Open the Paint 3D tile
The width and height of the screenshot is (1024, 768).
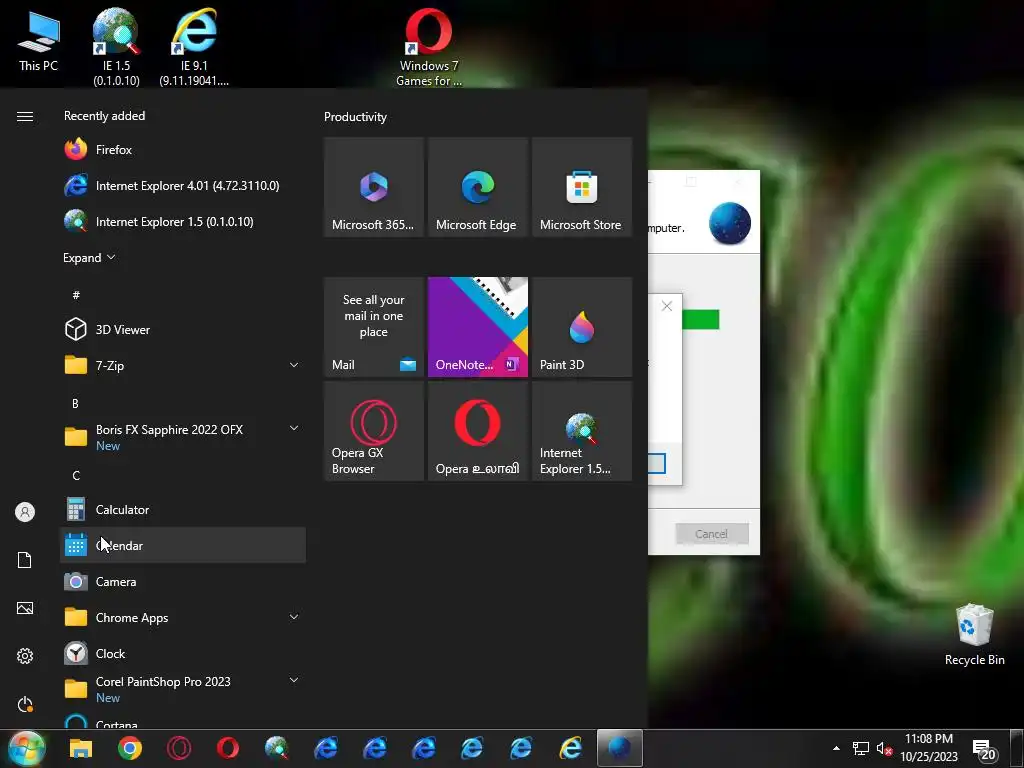click(x=582, y=327)
